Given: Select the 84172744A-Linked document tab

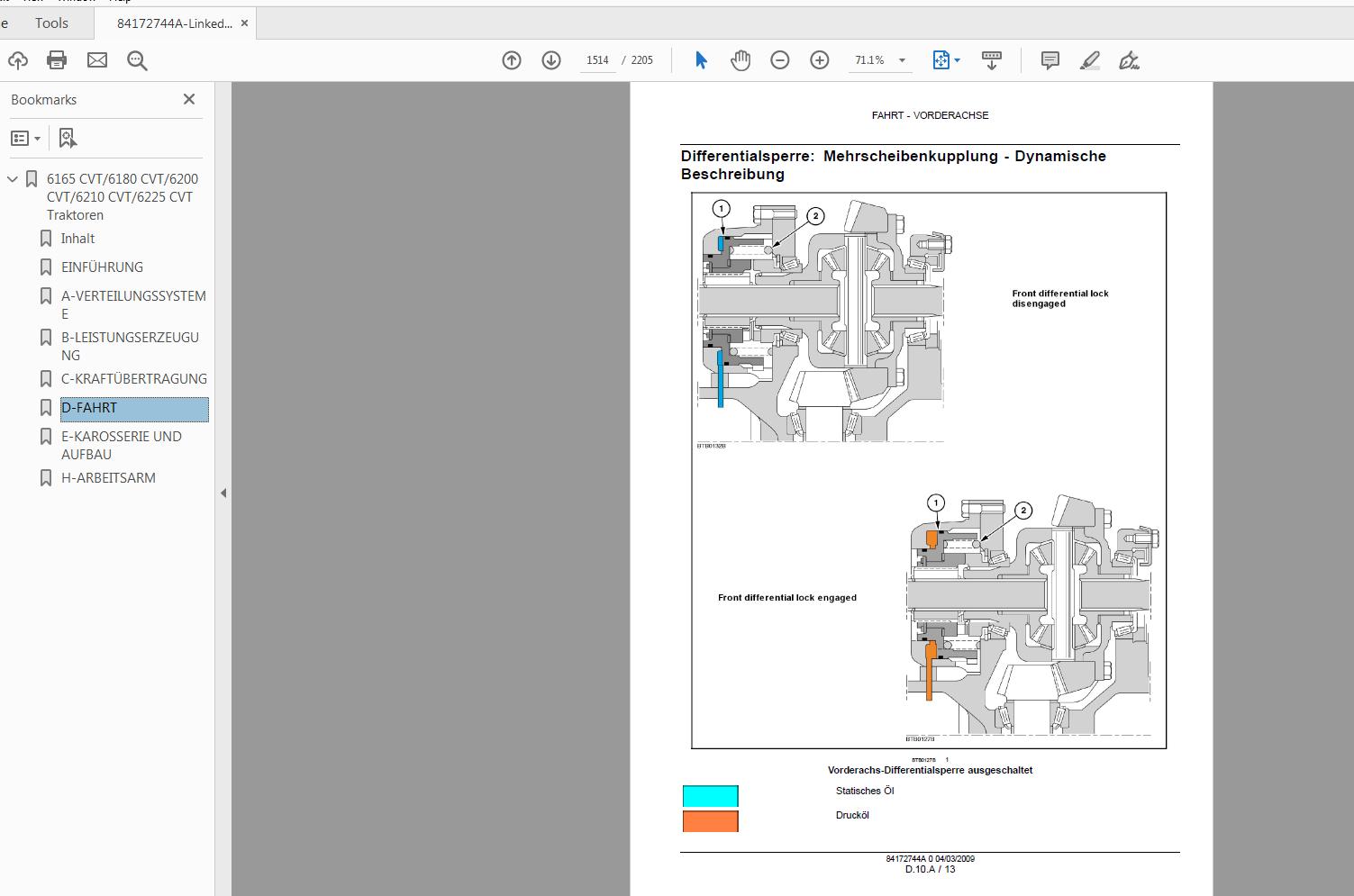Looking at the screenshot, I should point(174,23).
